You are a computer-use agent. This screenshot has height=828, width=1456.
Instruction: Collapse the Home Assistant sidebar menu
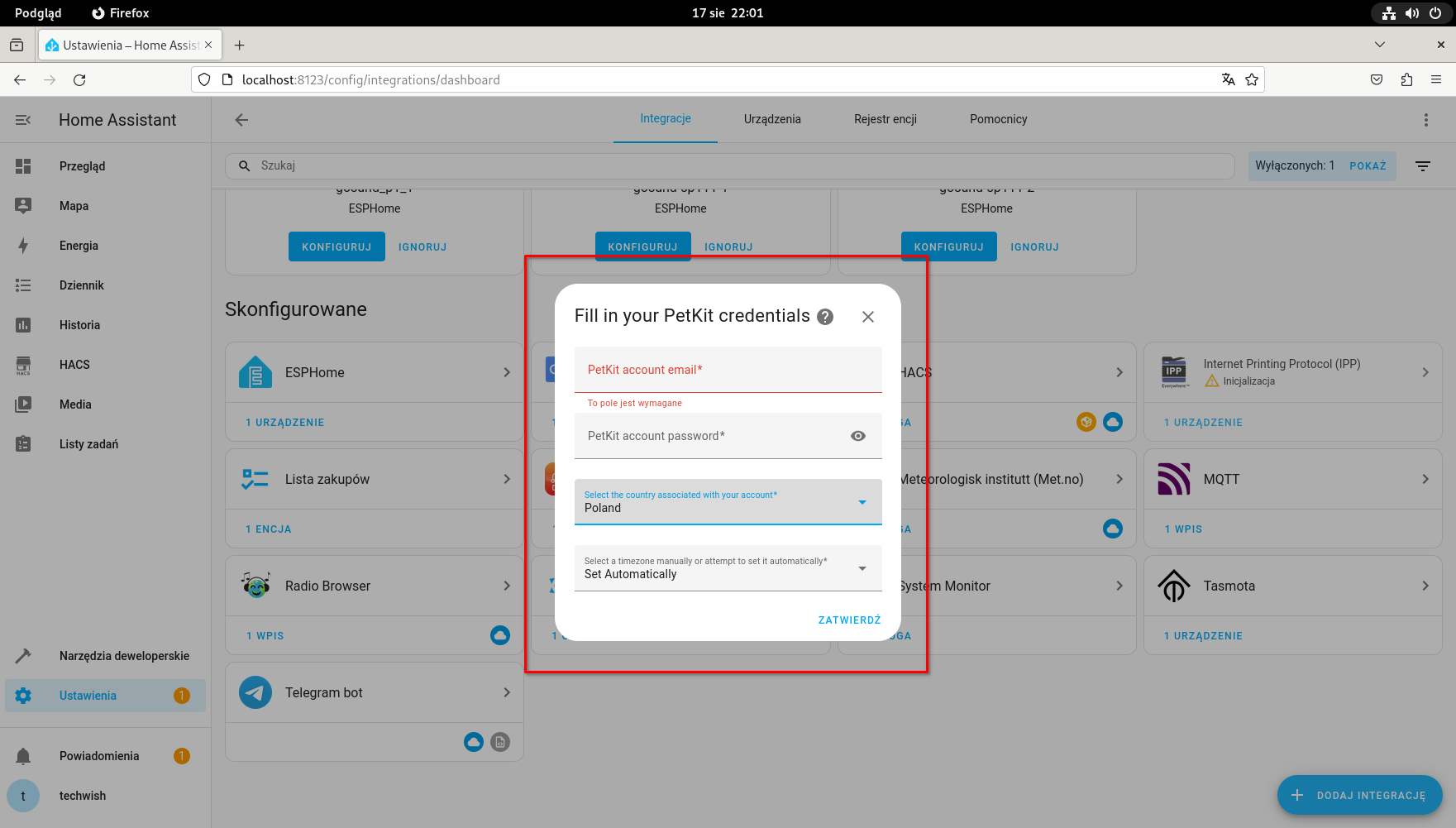23,120
